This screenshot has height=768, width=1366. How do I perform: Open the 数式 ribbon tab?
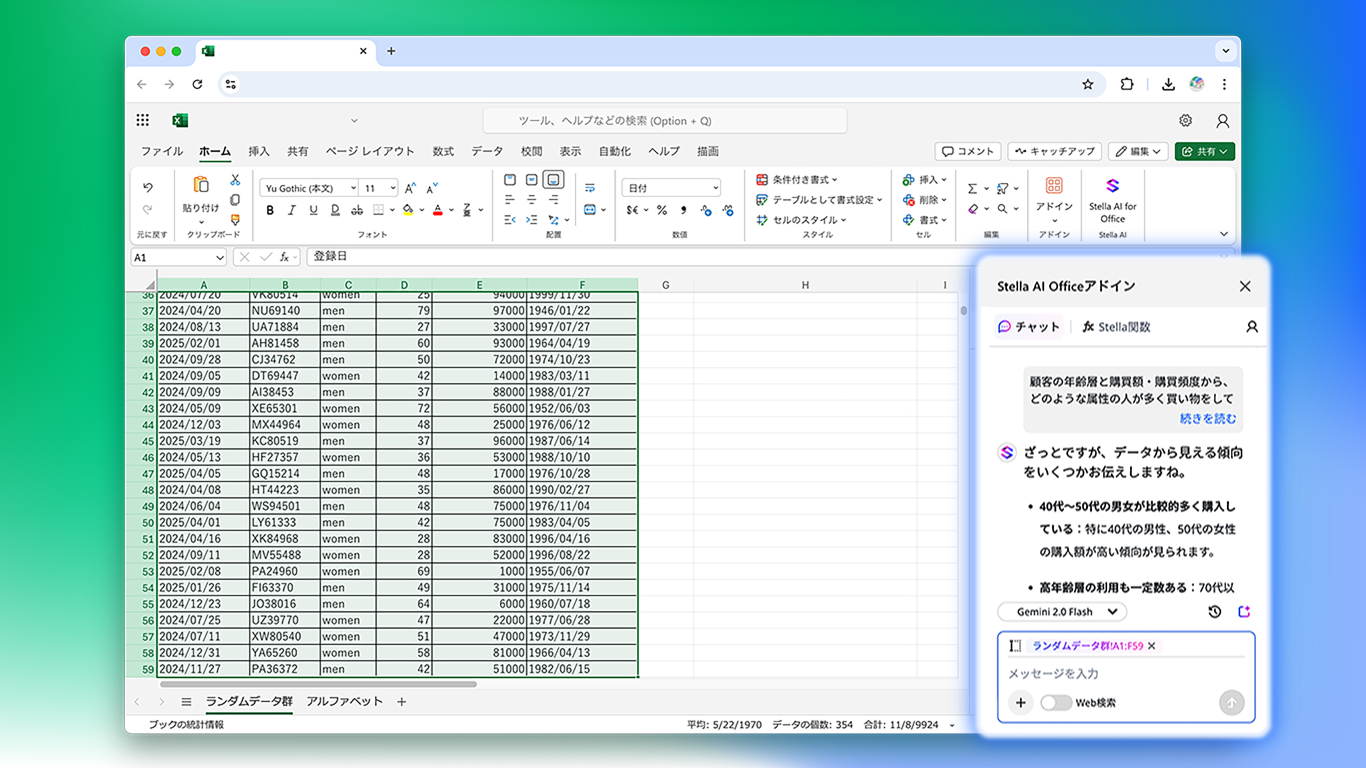click(x=442, y=151)
